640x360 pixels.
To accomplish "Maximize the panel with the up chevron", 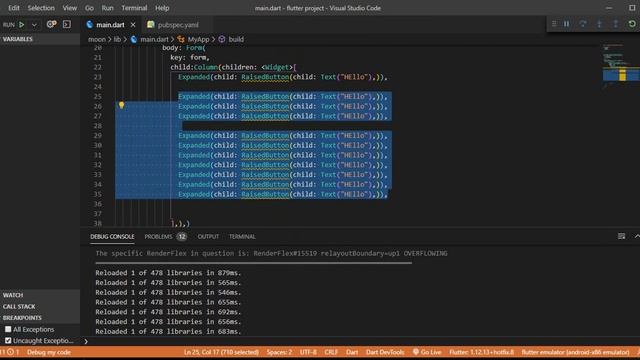I will coord(637,236).
